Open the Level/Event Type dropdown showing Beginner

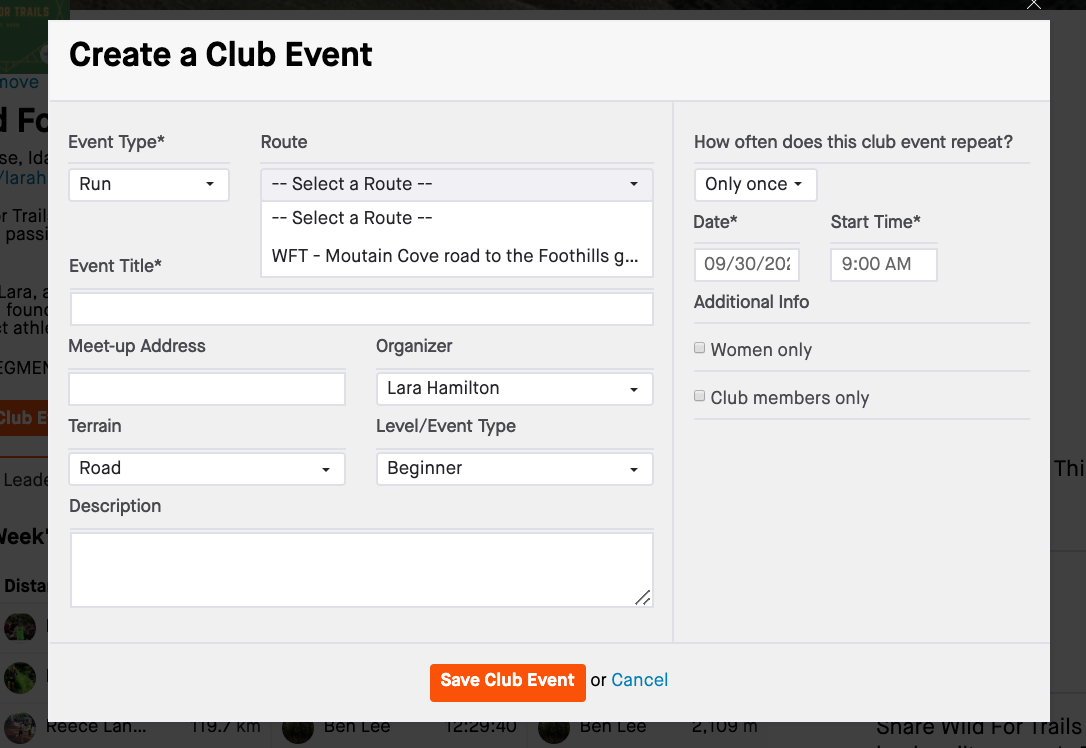[x=514, y=468]
